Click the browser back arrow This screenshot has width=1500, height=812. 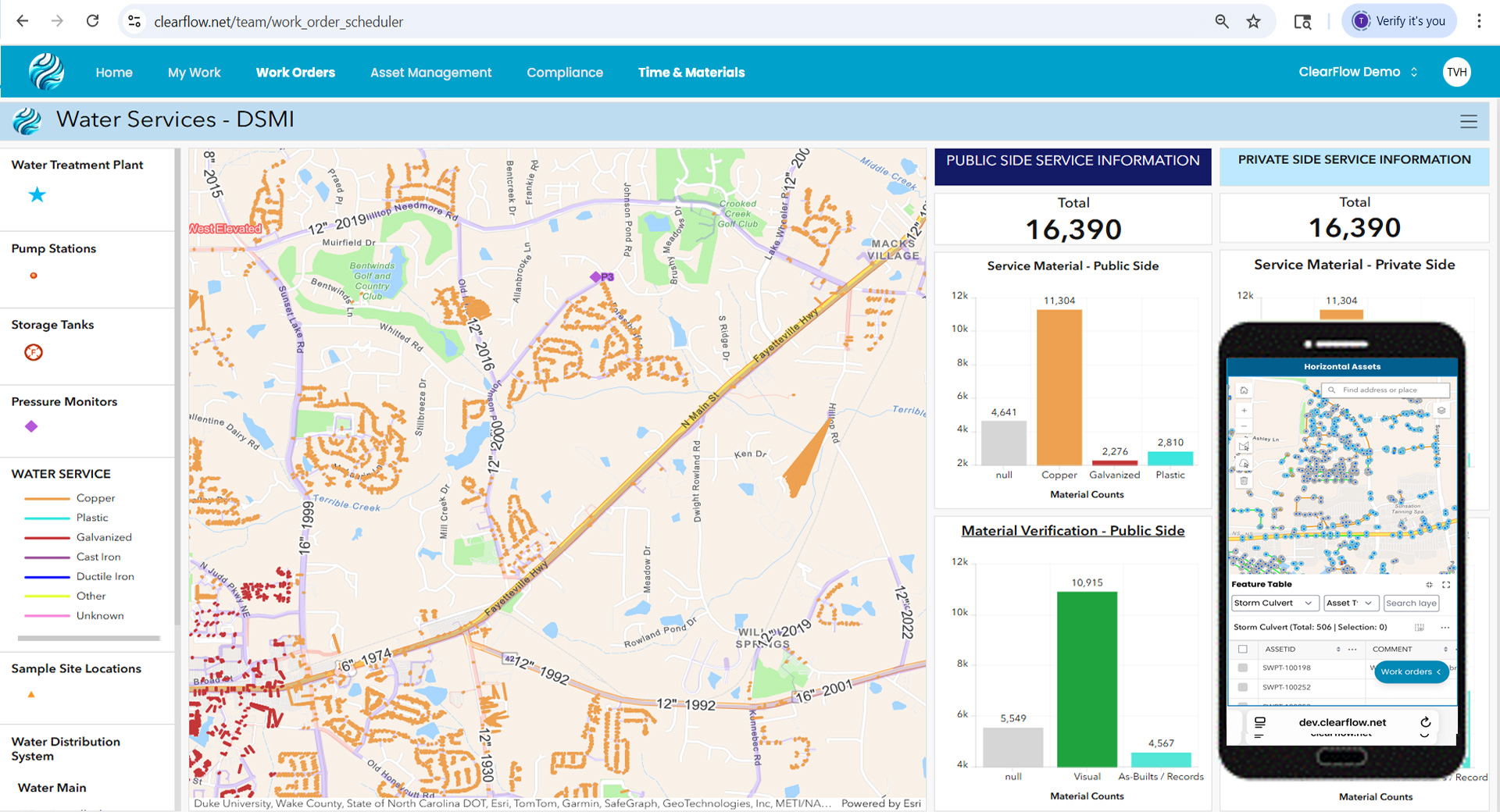[x=22, y=21]
